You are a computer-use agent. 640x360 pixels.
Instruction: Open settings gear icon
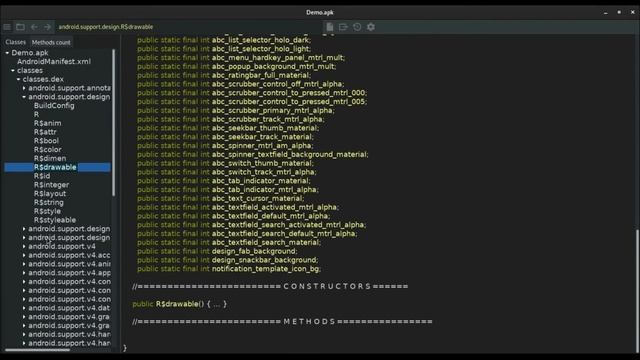point(371,27)
